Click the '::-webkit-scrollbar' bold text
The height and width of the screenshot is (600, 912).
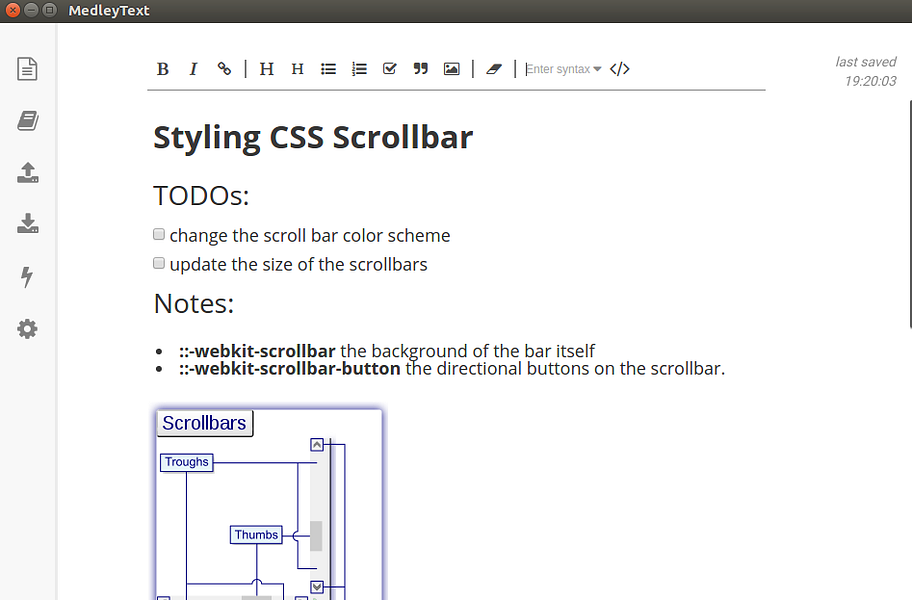point(257,351)
